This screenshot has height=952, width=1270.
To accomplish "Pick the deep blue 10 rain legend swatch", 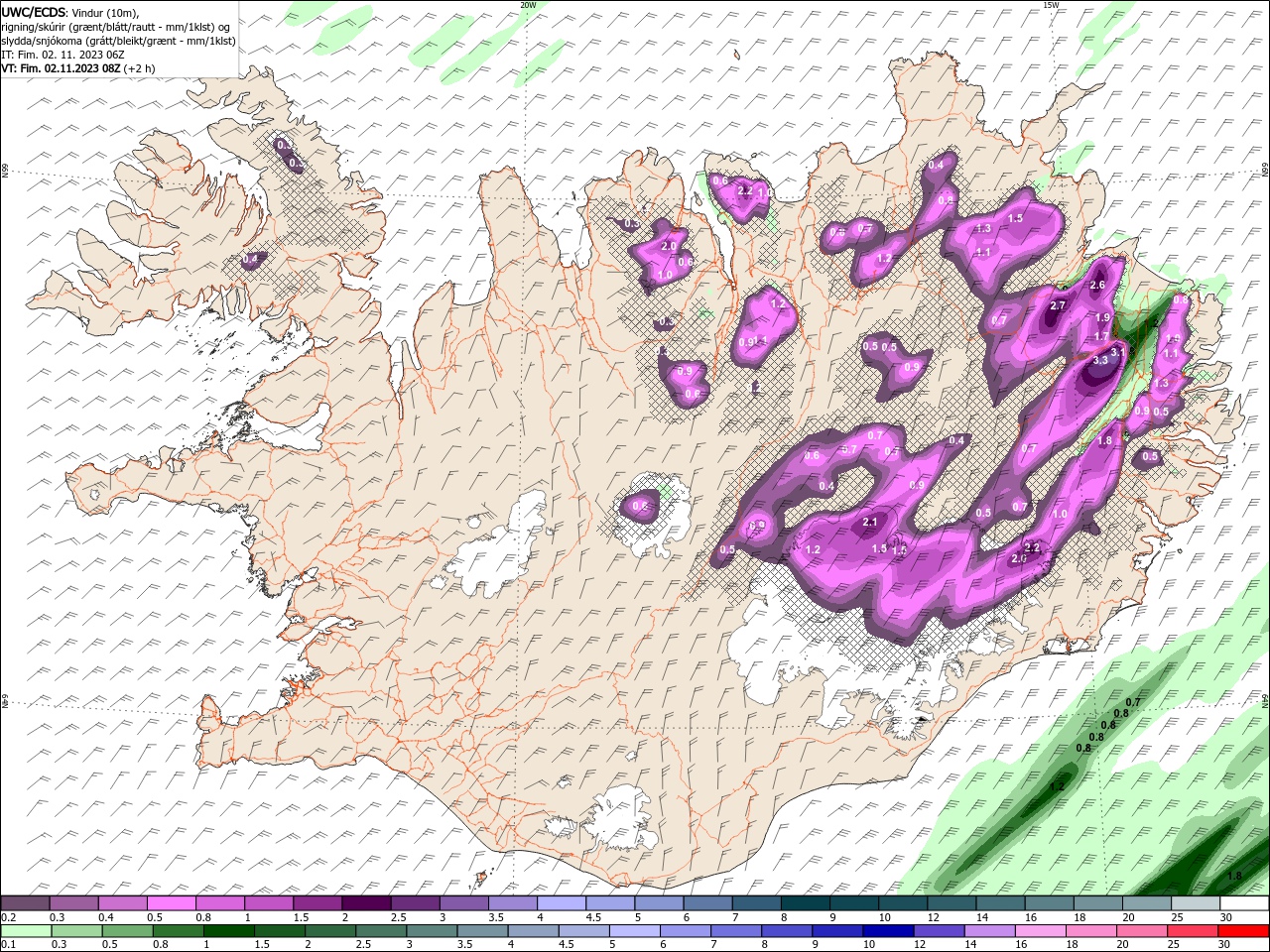I will [887, 931].
